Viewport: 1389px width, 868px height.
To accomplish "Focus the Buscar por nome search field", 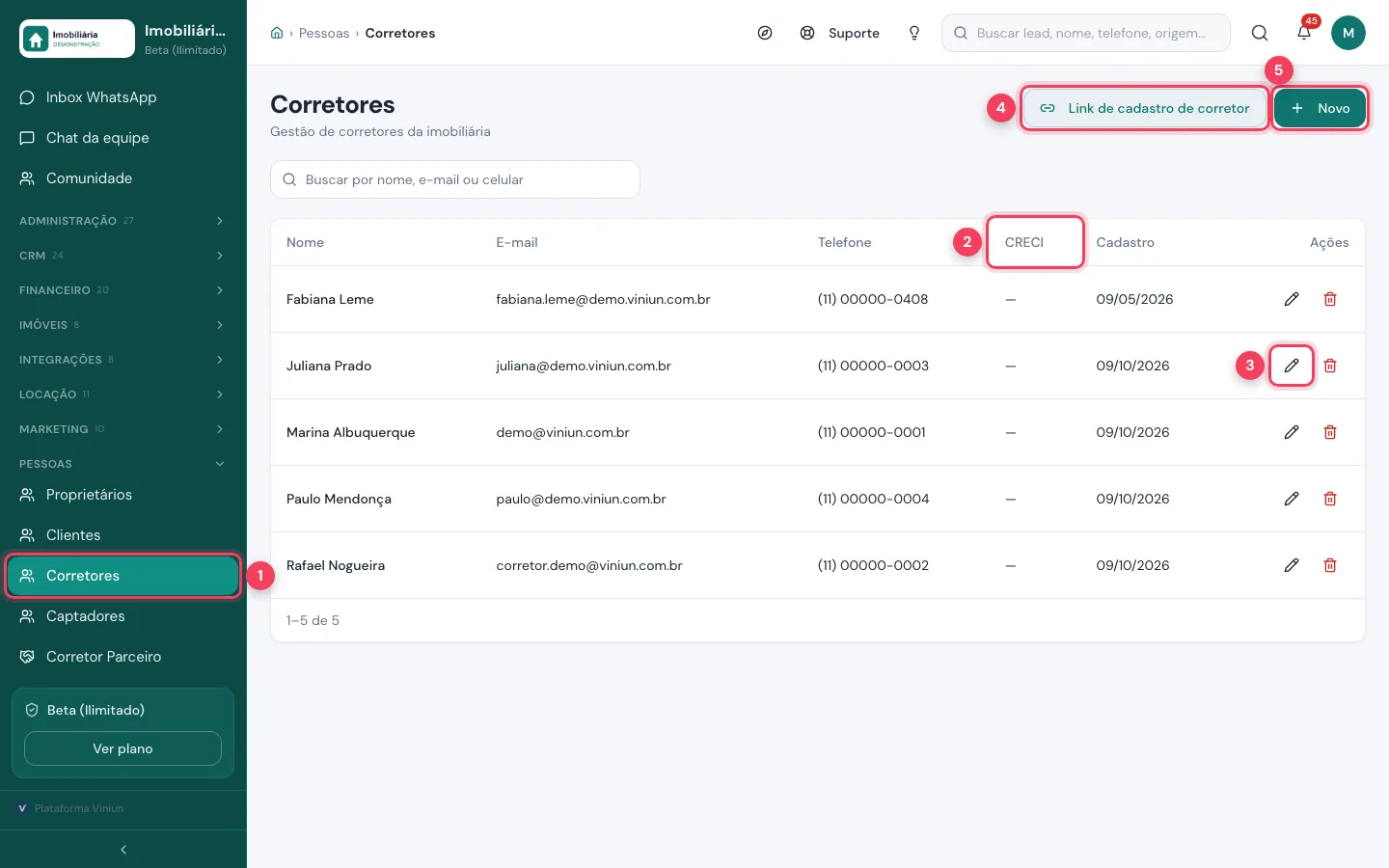I will (455, 179).
